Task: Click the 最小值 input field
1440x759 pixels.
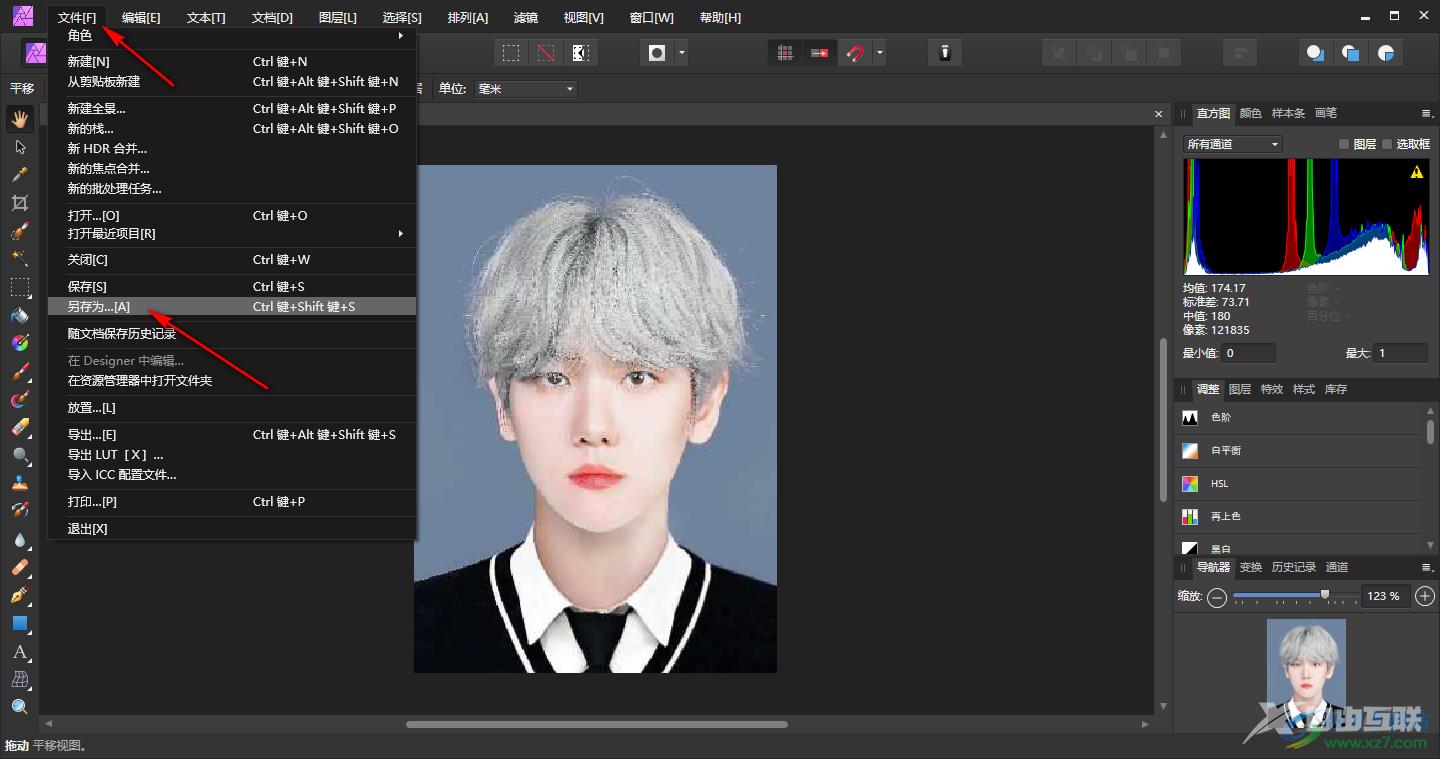Action: coord(1248,353)
